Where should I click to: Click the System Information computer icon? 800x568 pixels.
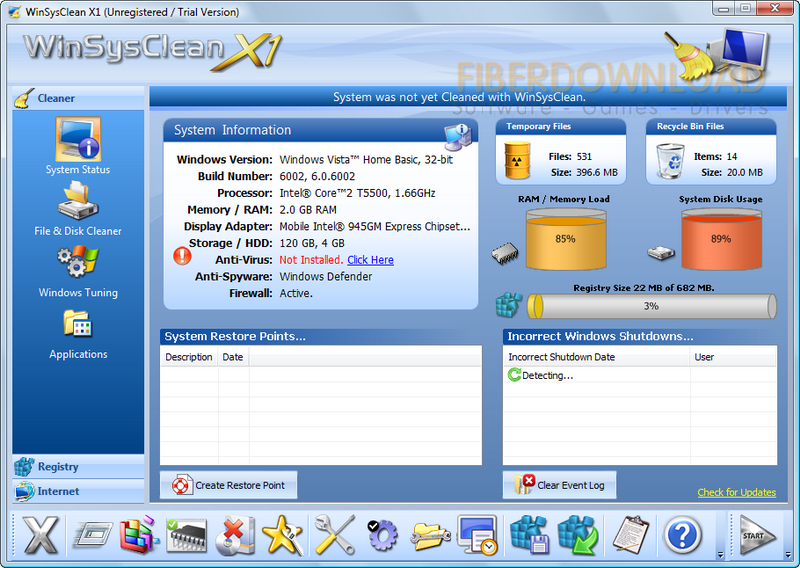pos(458,137)
